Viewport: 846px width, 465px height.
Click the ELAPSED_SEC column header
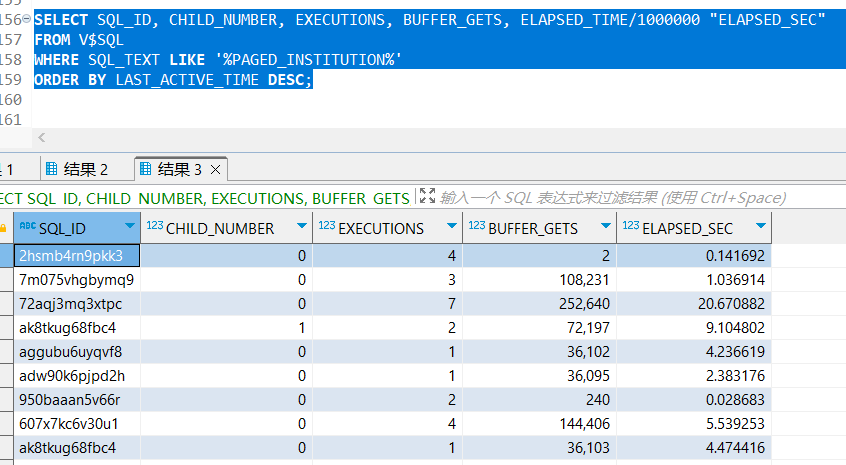tap(694, 228)
